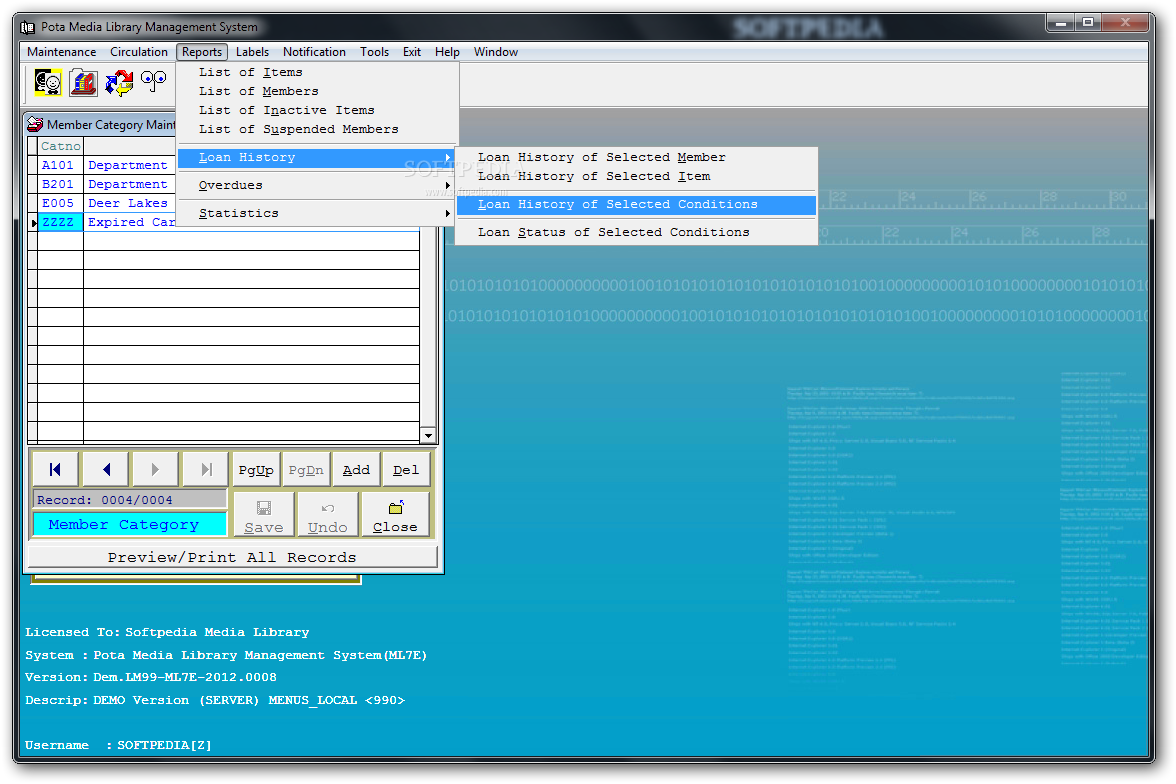Select List of Items report
The height and width of the screenshot is (784, 1176).
click(x=318, y=72)
